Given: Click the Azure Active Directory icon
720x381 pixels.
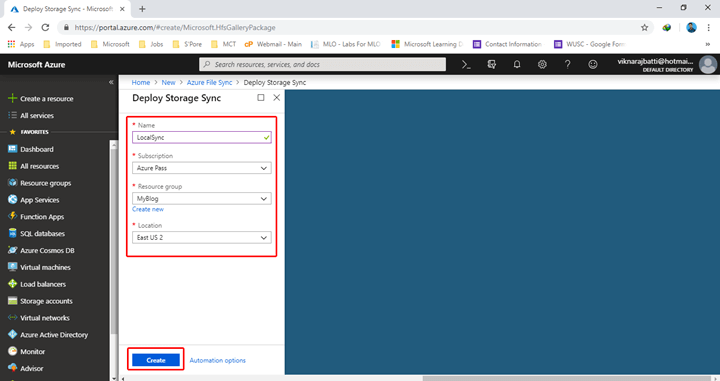Looking at the screenshot, I should point(12,335).
